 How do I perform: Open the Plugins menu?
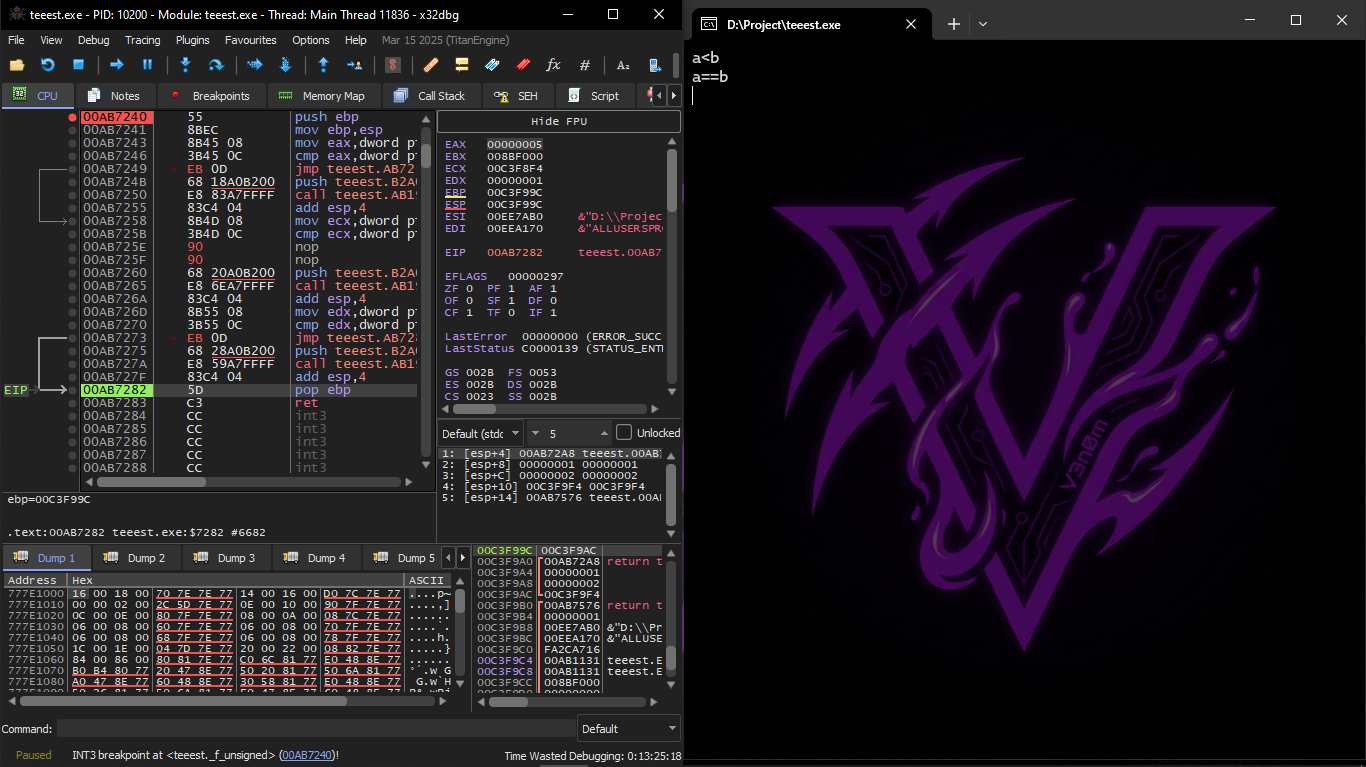192,40
